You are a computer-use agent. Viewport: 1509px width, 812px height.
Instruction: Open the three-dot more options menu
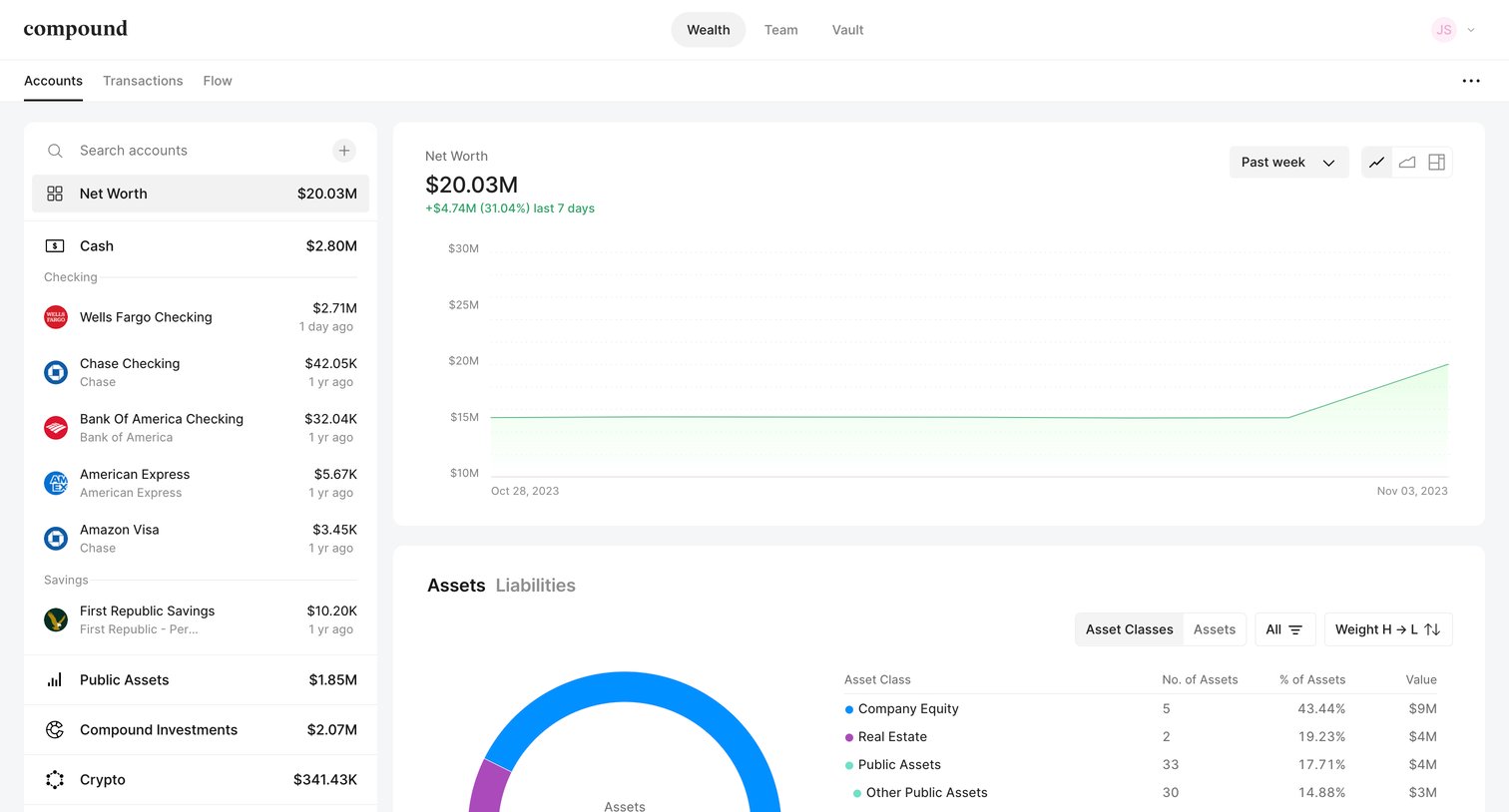(x=1471, y=81)
